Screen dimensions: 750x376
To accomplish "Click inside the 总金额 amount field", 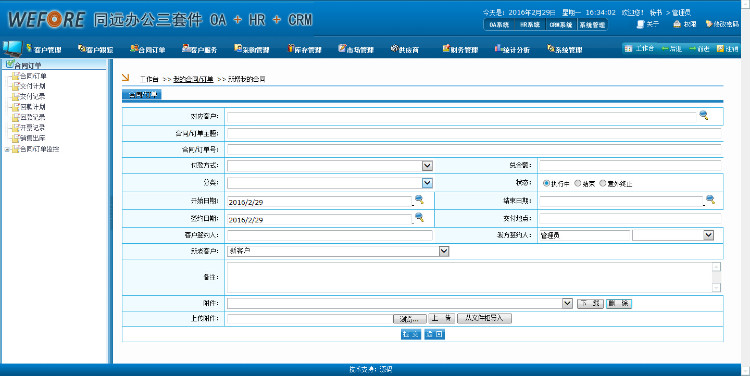I will click(630, 166).
